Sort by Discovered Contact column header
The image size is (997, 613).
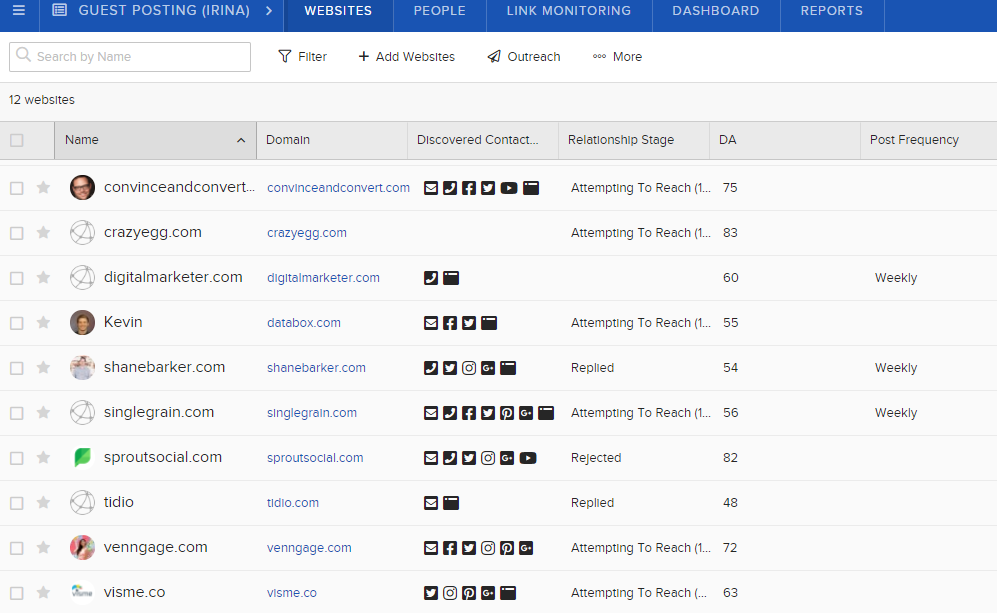pyautogui.click(x=478, y=140)
